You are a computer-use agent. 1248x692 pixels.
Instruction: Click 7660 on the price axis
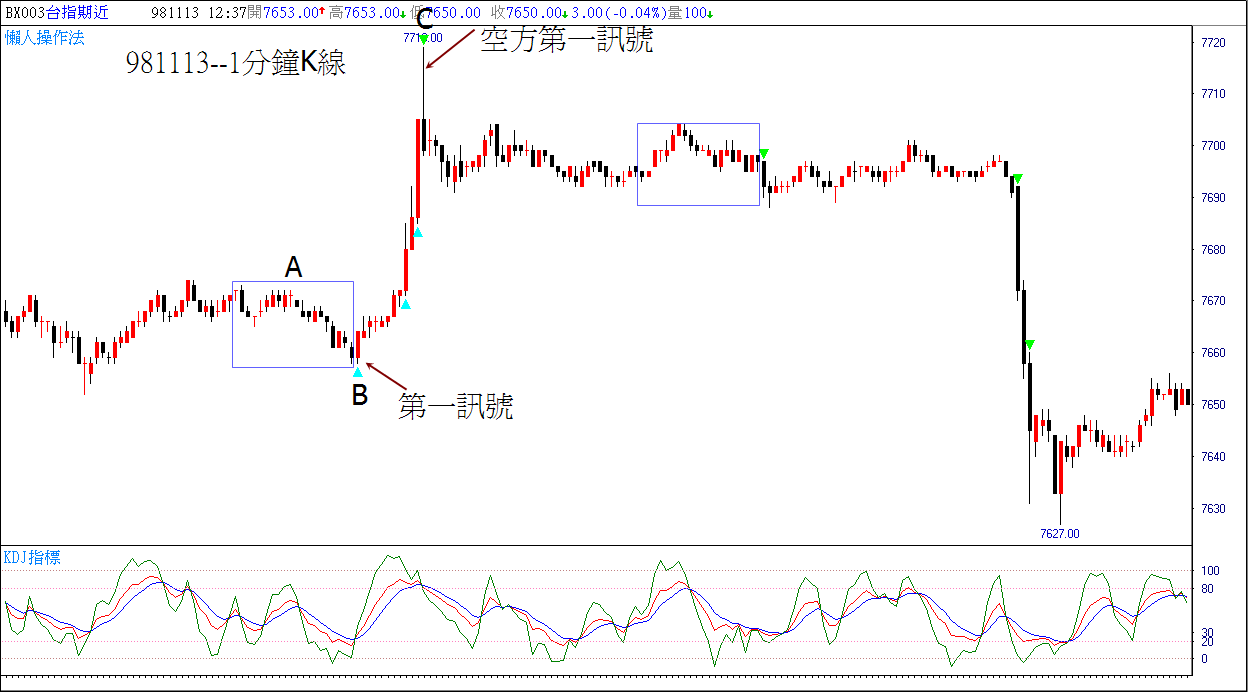click(1213, 353)
